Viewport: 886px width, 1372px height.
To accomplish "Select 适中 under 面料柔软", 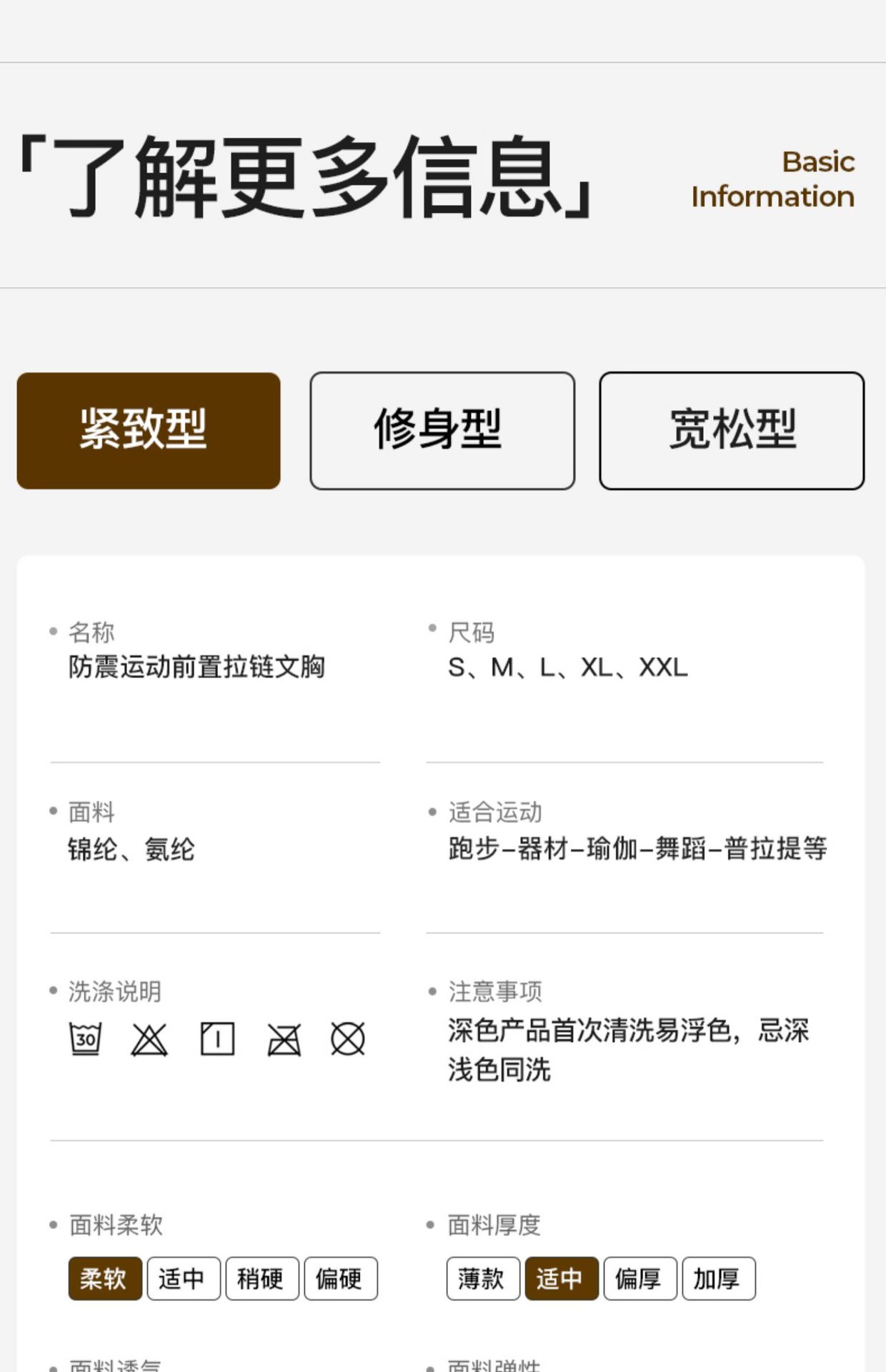I will 184,1278.
